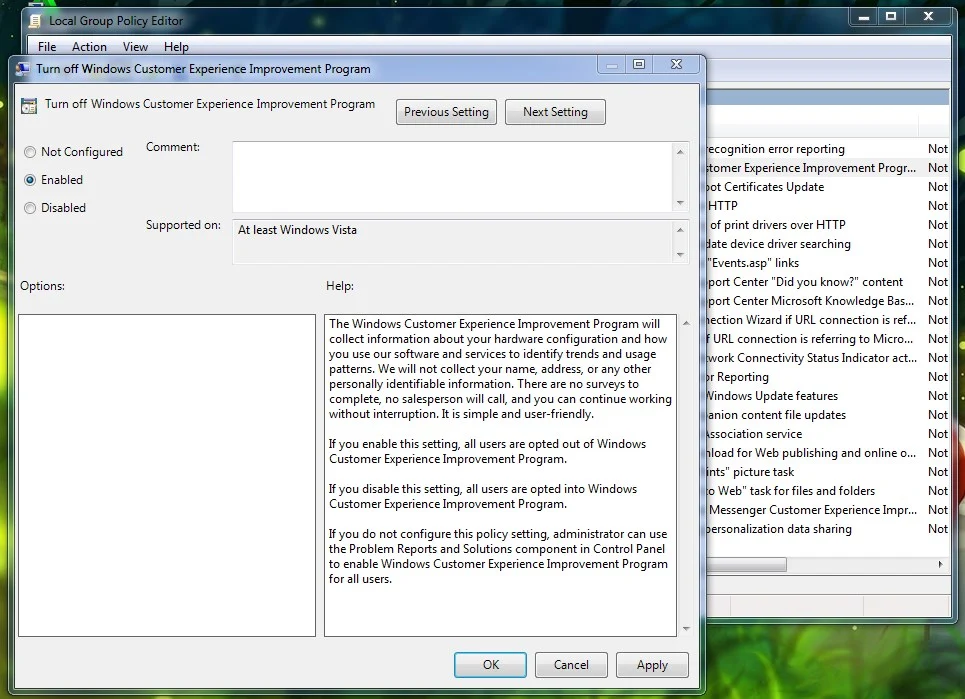Select 'Customer Experience Improvement Progr...' row

[827, 168]
